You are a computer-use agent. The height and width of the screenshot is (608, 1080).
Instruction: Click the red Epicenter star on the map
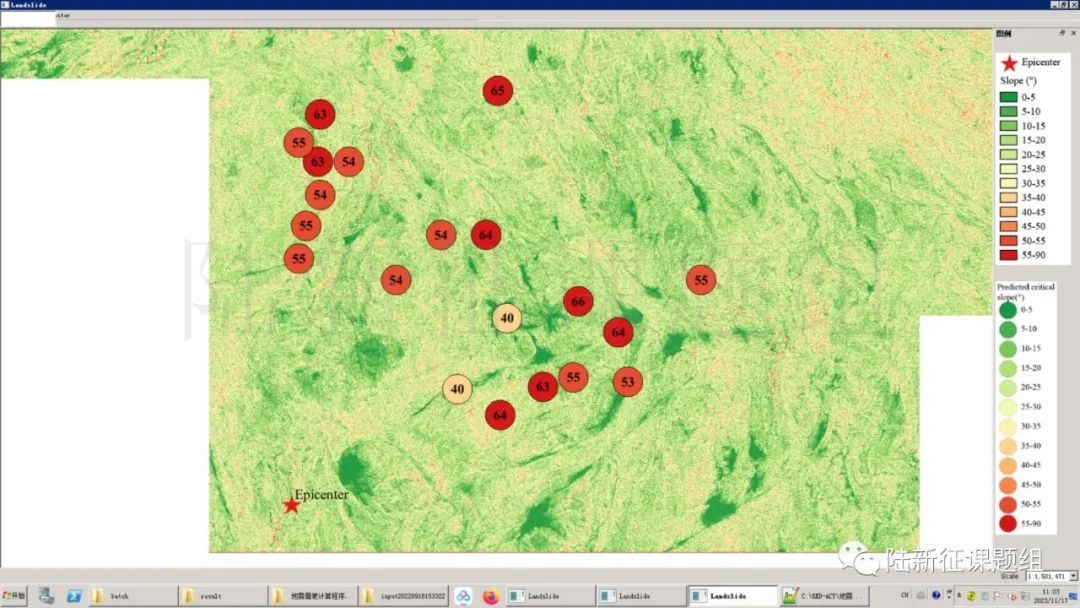pos(291,505)
